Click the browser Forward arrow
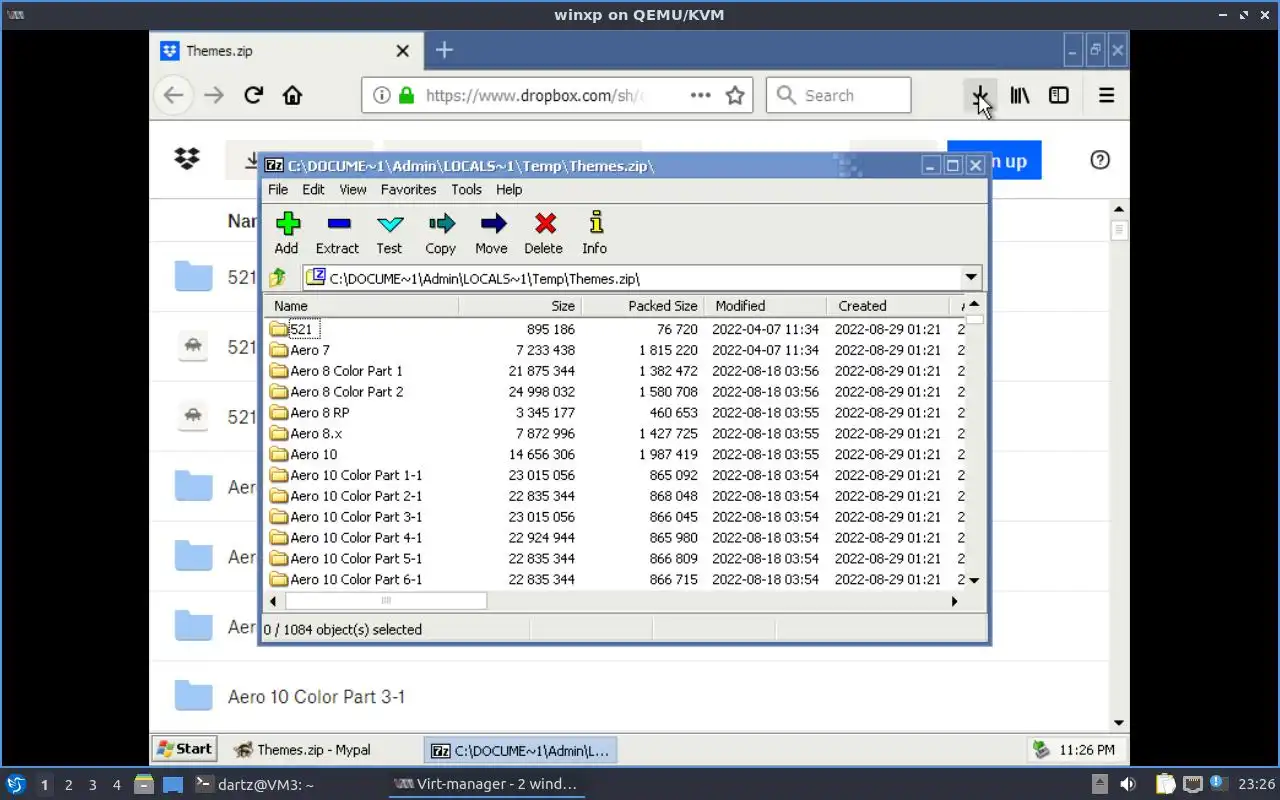1280x800 pixels. [213, 95]
